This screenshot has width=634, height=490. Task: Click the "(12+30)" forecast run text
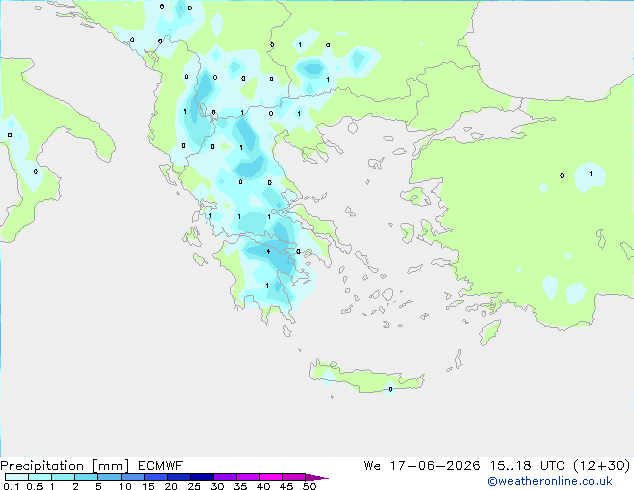pyautogui.click(x=602, y=466)
